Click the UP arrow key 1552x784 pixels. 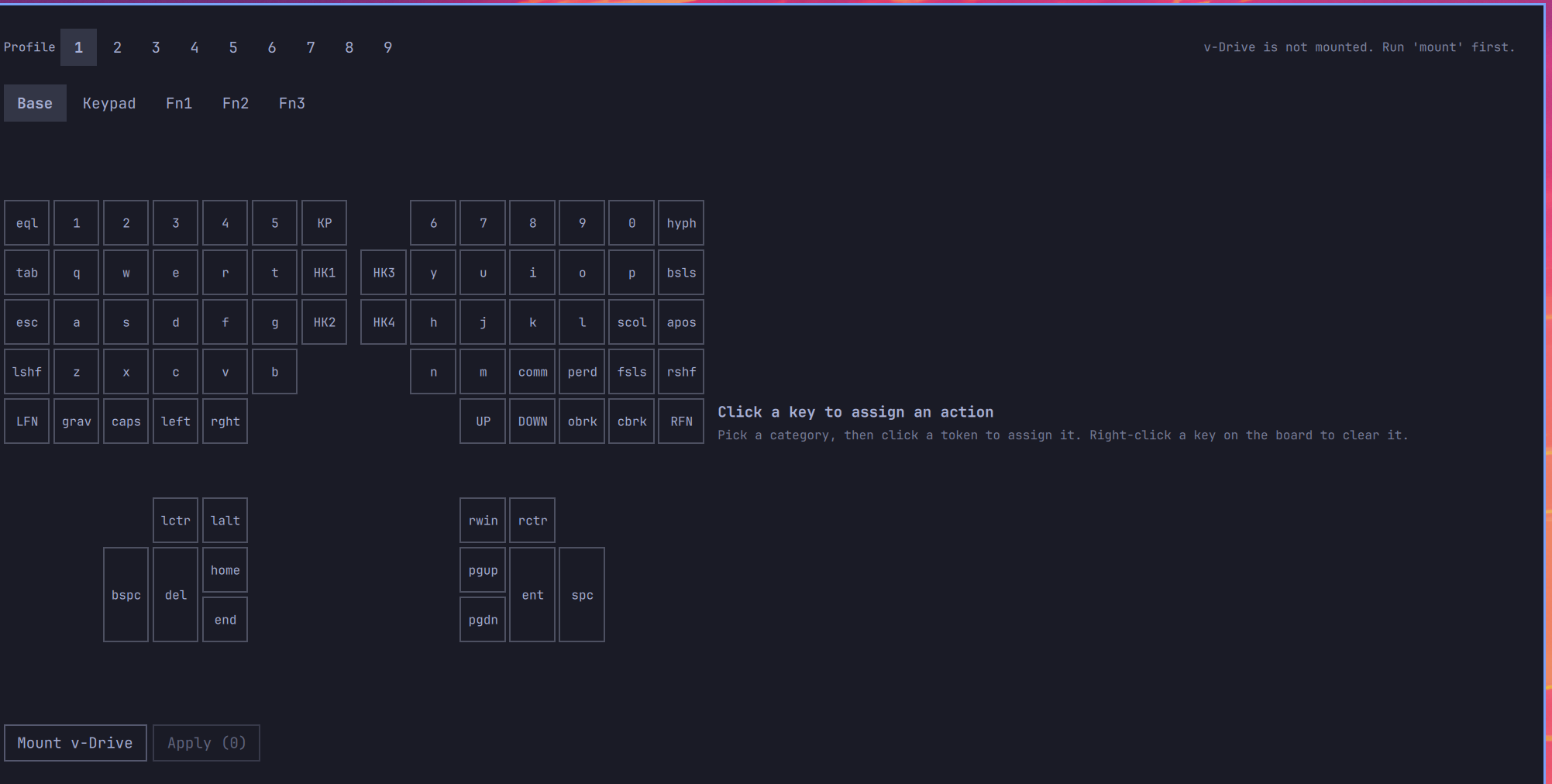483,421
